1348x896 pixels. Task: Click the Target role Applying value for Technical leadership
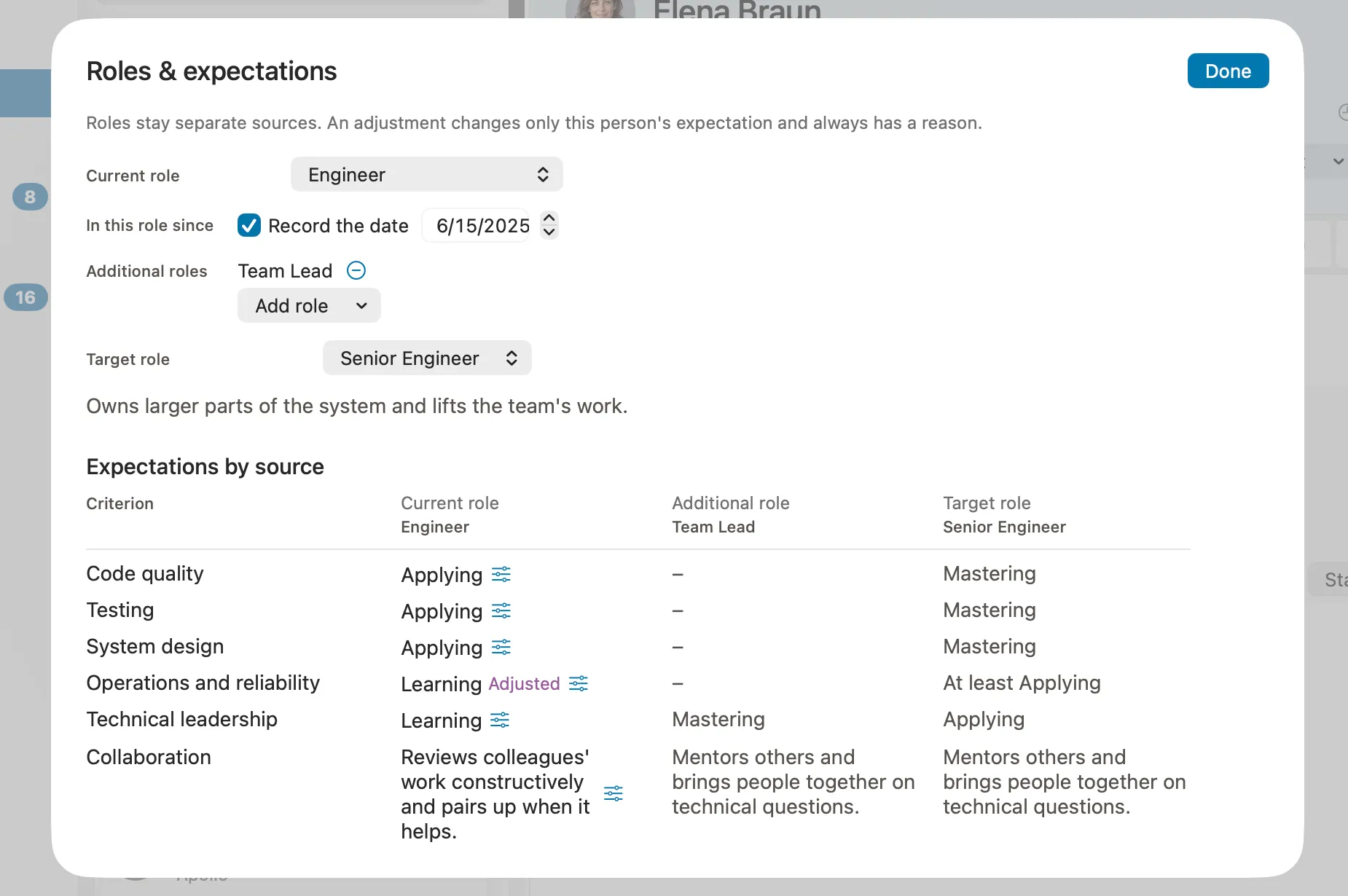tap(984, 719)
